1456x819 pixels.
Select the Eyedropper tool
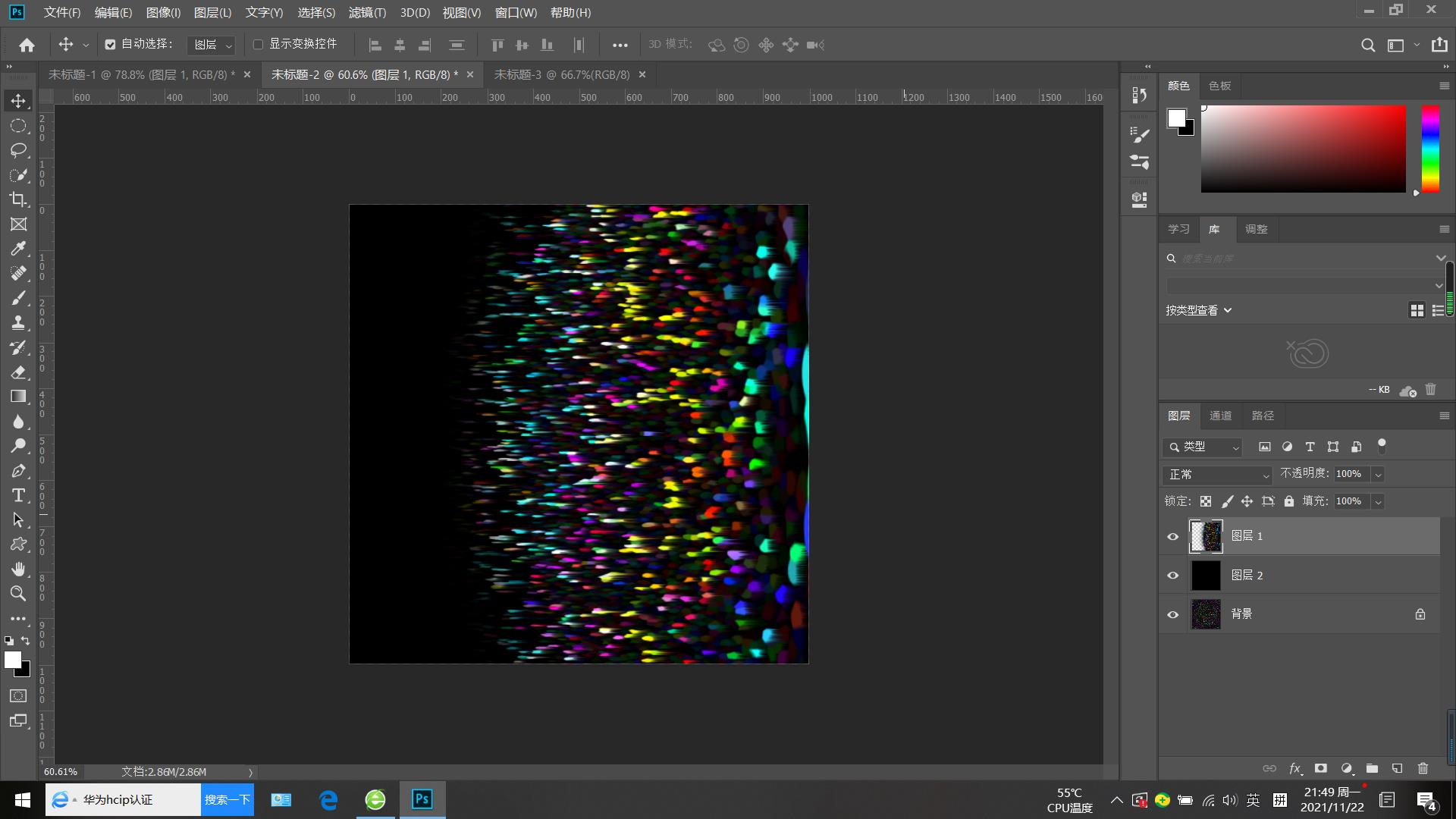[x=18, y=249]
